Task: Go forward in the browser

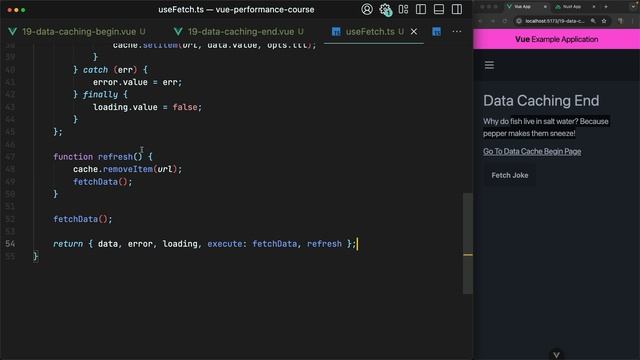Action: point(493,21)
